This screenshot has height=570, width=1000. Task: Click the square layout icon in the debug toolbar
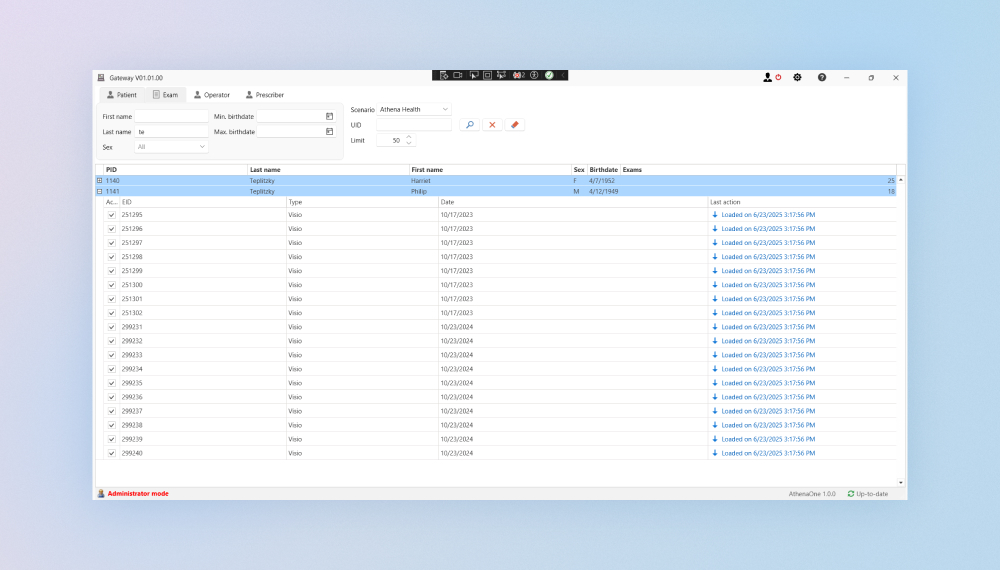pos(488,75)
